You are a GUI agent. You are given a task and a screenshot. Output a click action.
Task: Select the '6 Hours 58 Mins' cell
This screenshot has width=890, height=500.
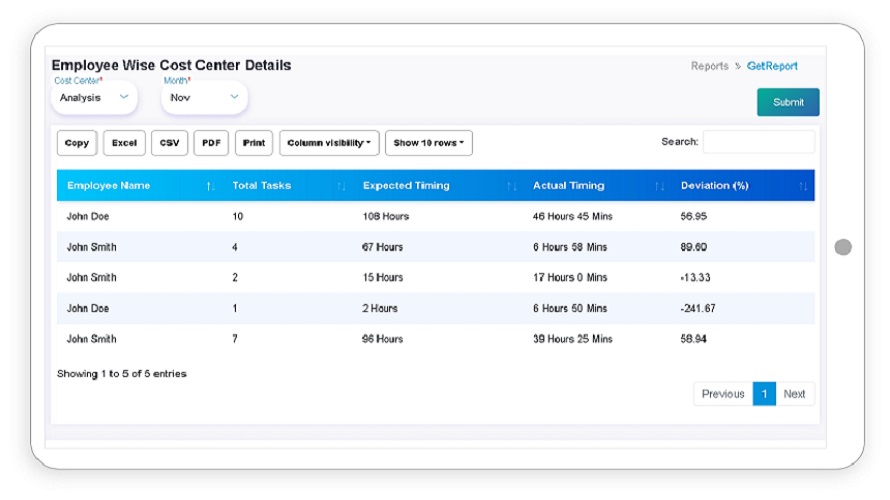point(570,247)
